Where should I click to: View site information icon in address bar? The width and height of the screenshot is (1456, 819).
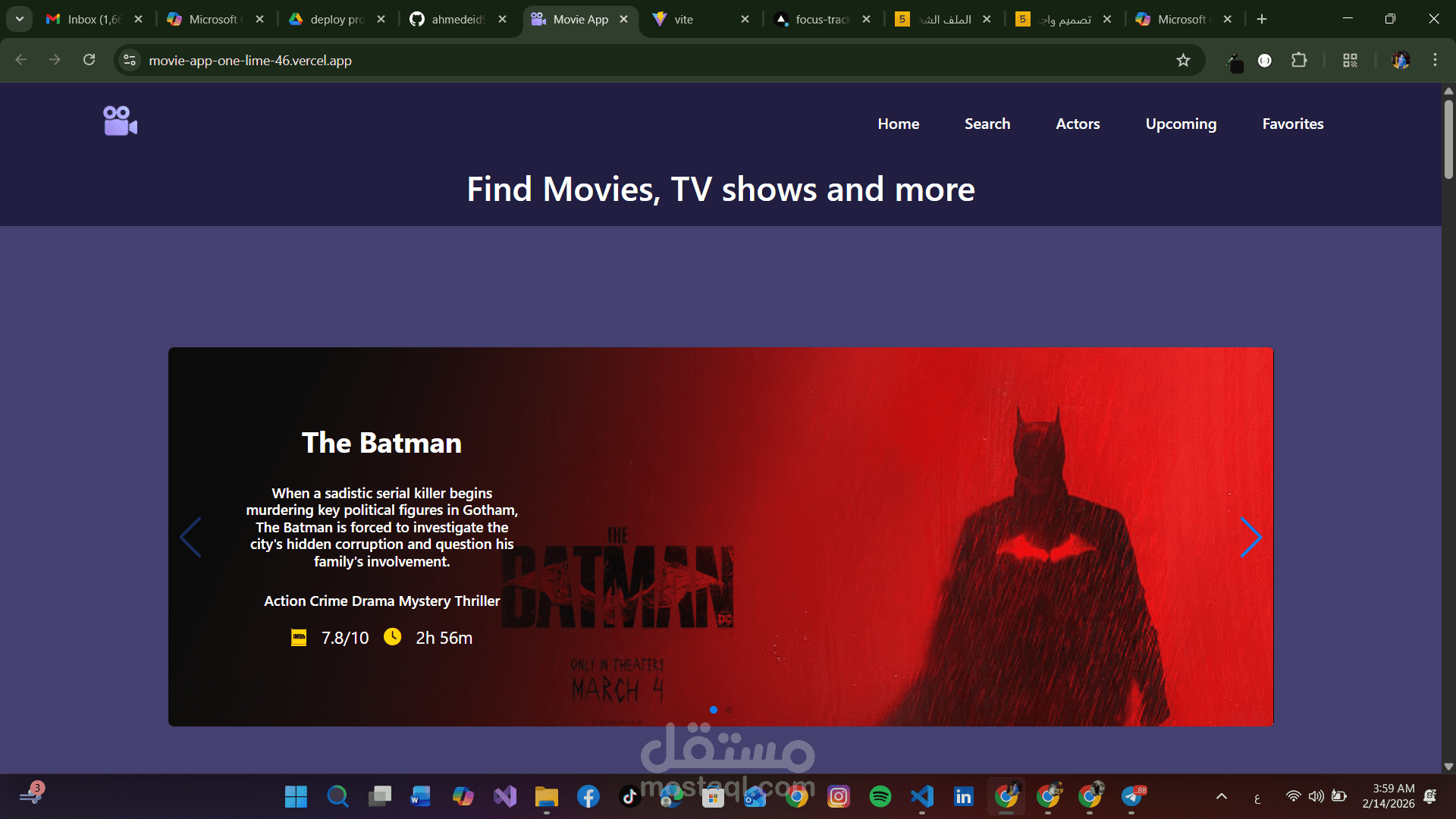click(130, 60)
